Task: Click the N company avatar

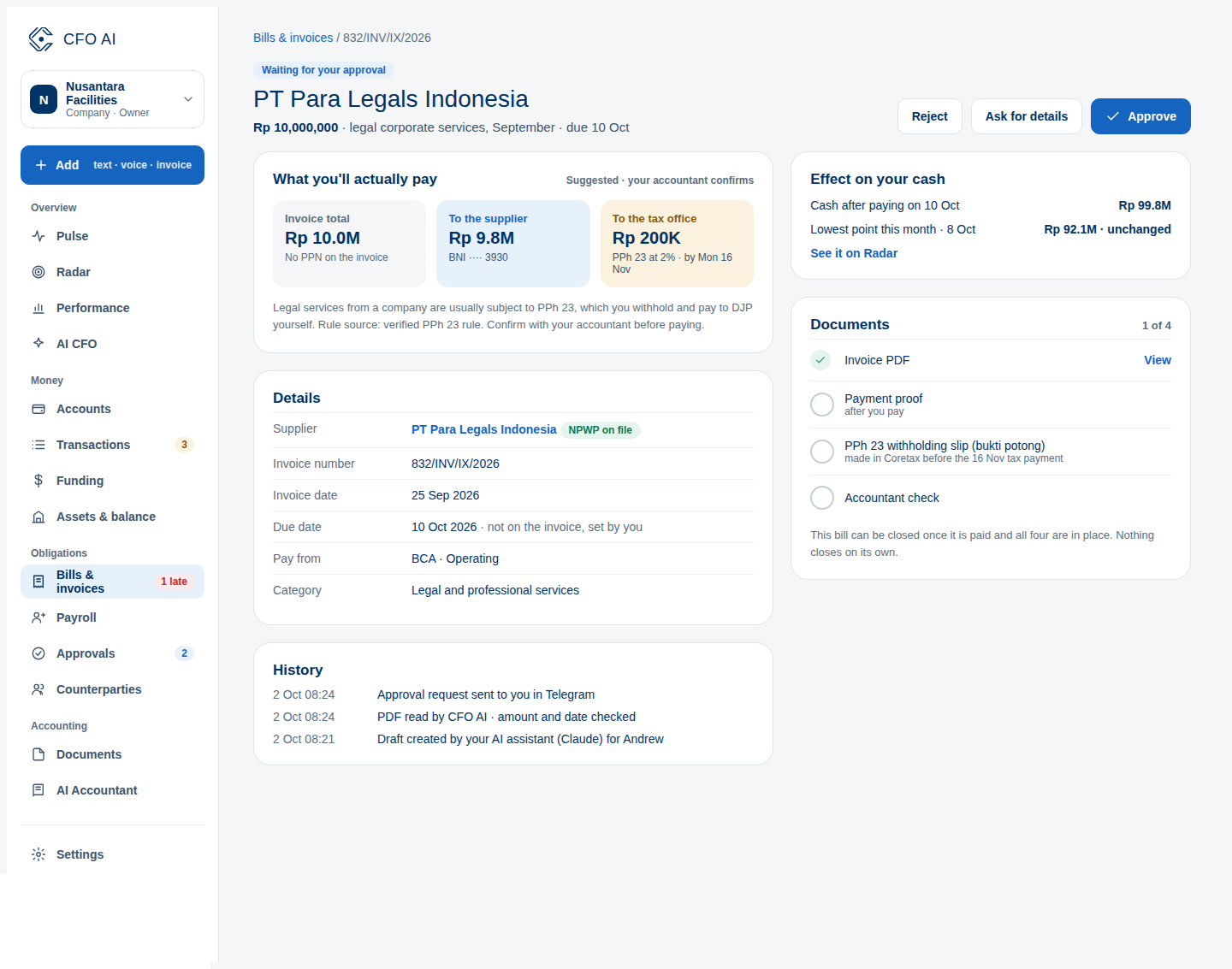Action: tap(44, 99)
